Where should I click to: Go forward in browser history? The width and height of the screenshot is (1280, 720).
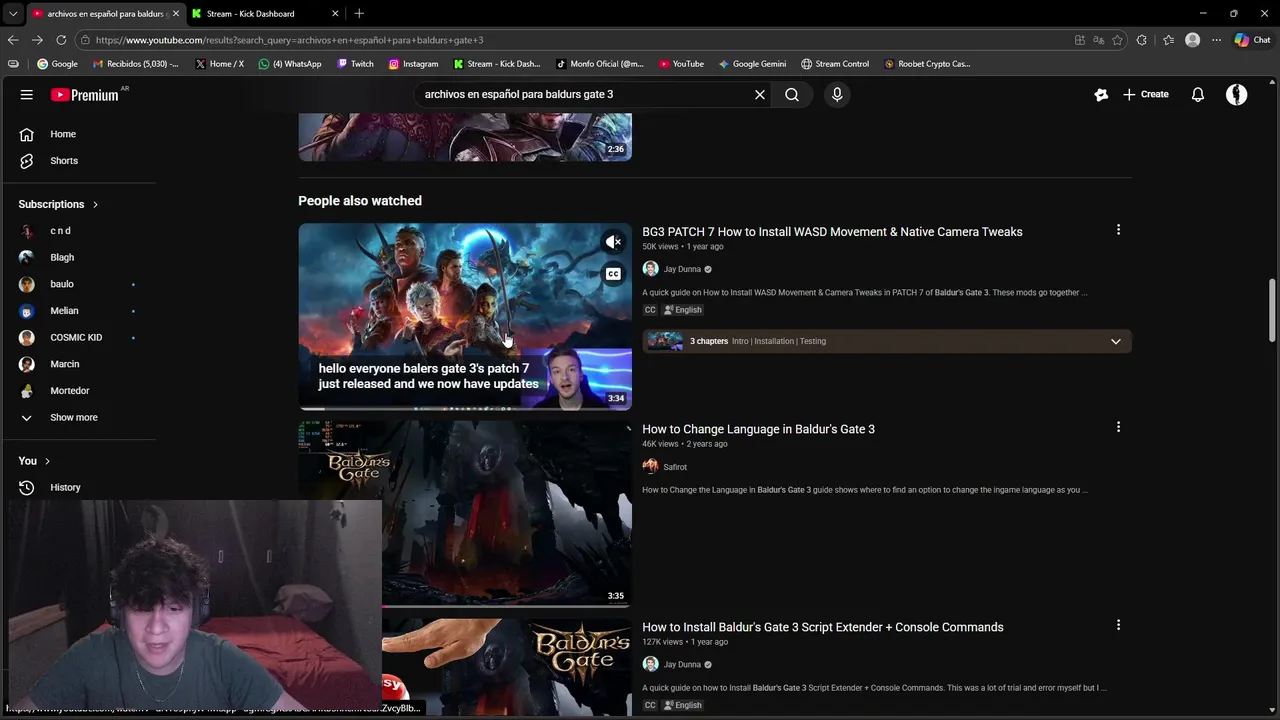click(37, 40)
